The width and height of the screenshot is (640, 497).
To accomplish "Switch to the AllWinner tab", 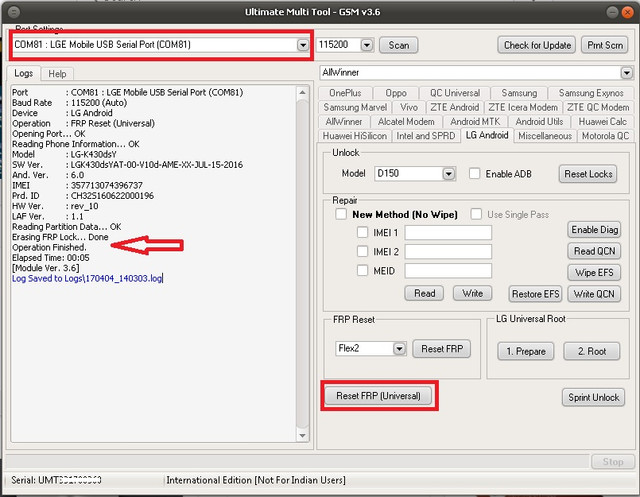I will (344, 122).
